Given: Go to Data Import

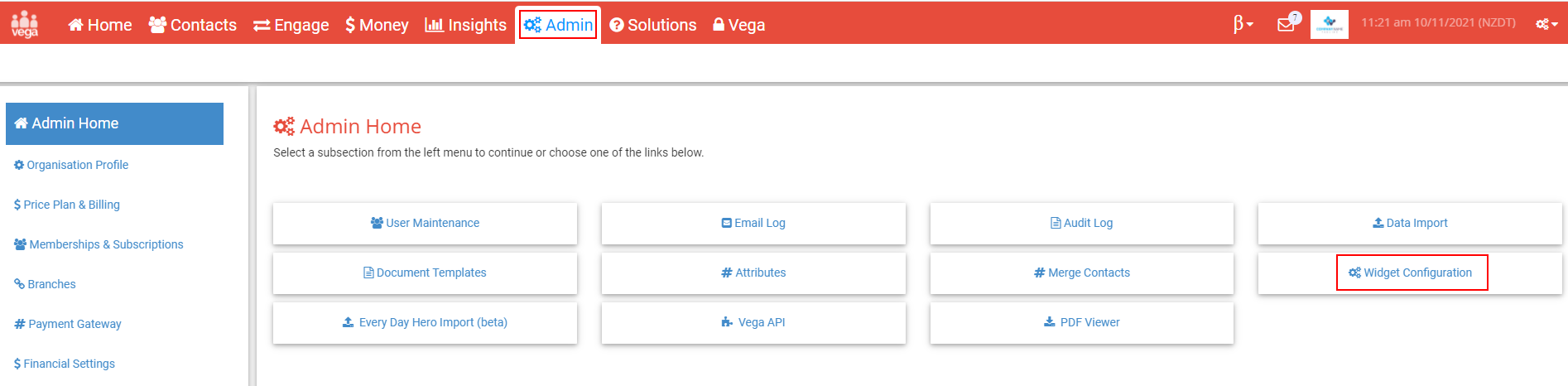Looking at the screenshot, I should (x=1410, y=223).
